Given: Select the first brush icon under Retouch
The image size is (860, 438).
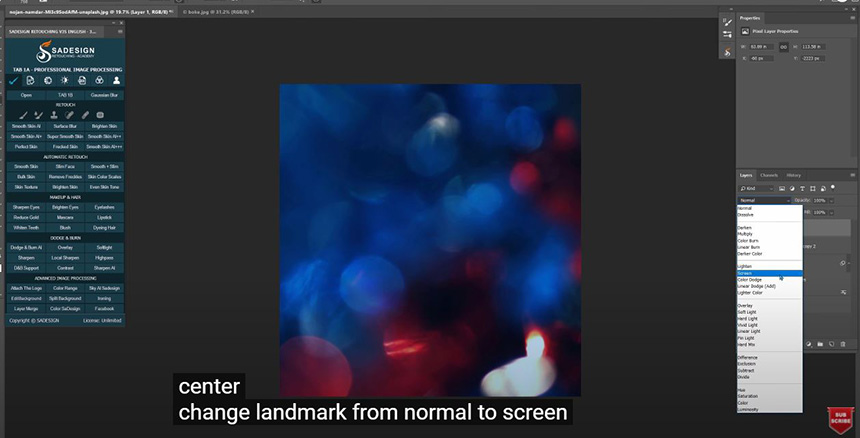Looking at the screenshot, I should click(24, 115).
